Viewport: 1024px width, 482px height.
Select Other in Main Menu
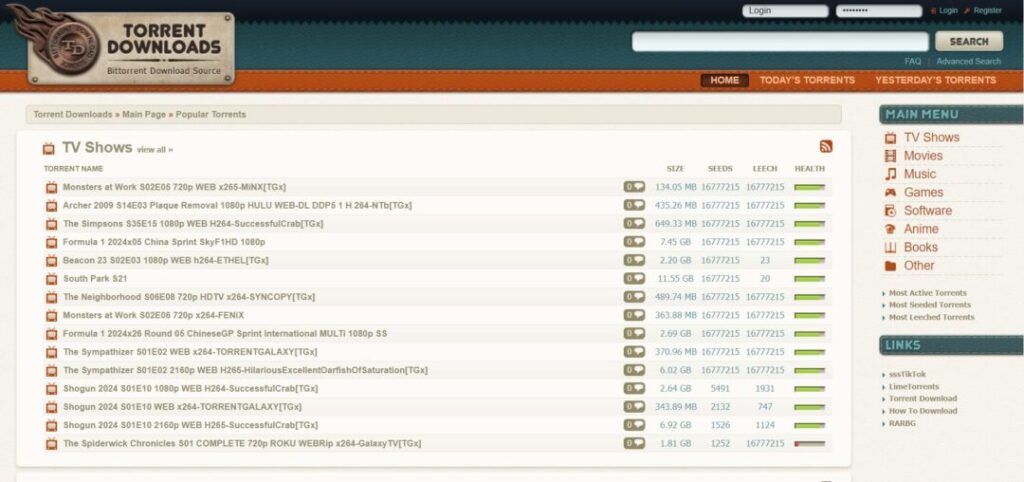click(919, 266)
